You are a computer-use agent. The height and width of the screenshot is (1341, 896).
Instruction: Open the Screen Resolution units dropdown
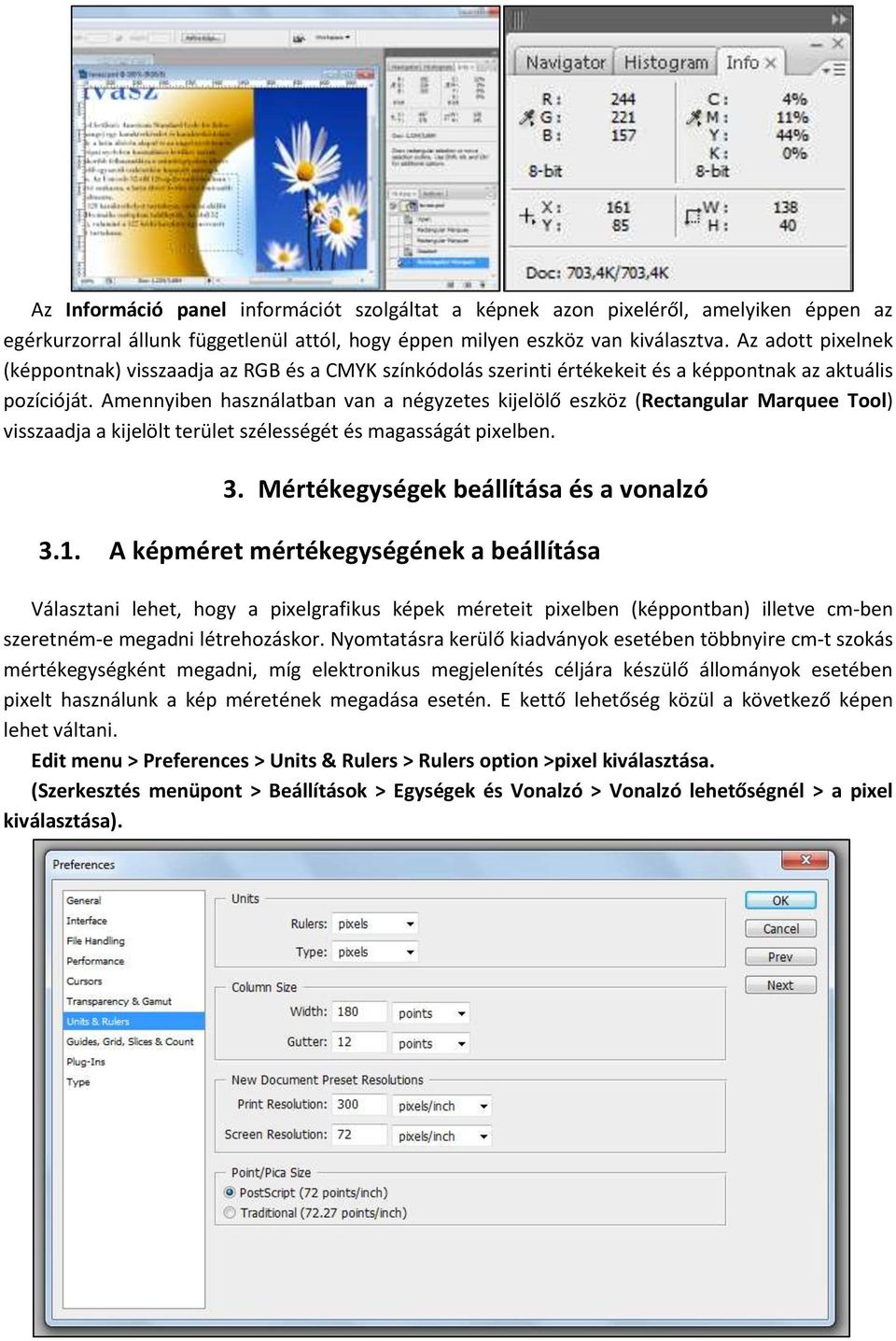(x=443, y=1136)
